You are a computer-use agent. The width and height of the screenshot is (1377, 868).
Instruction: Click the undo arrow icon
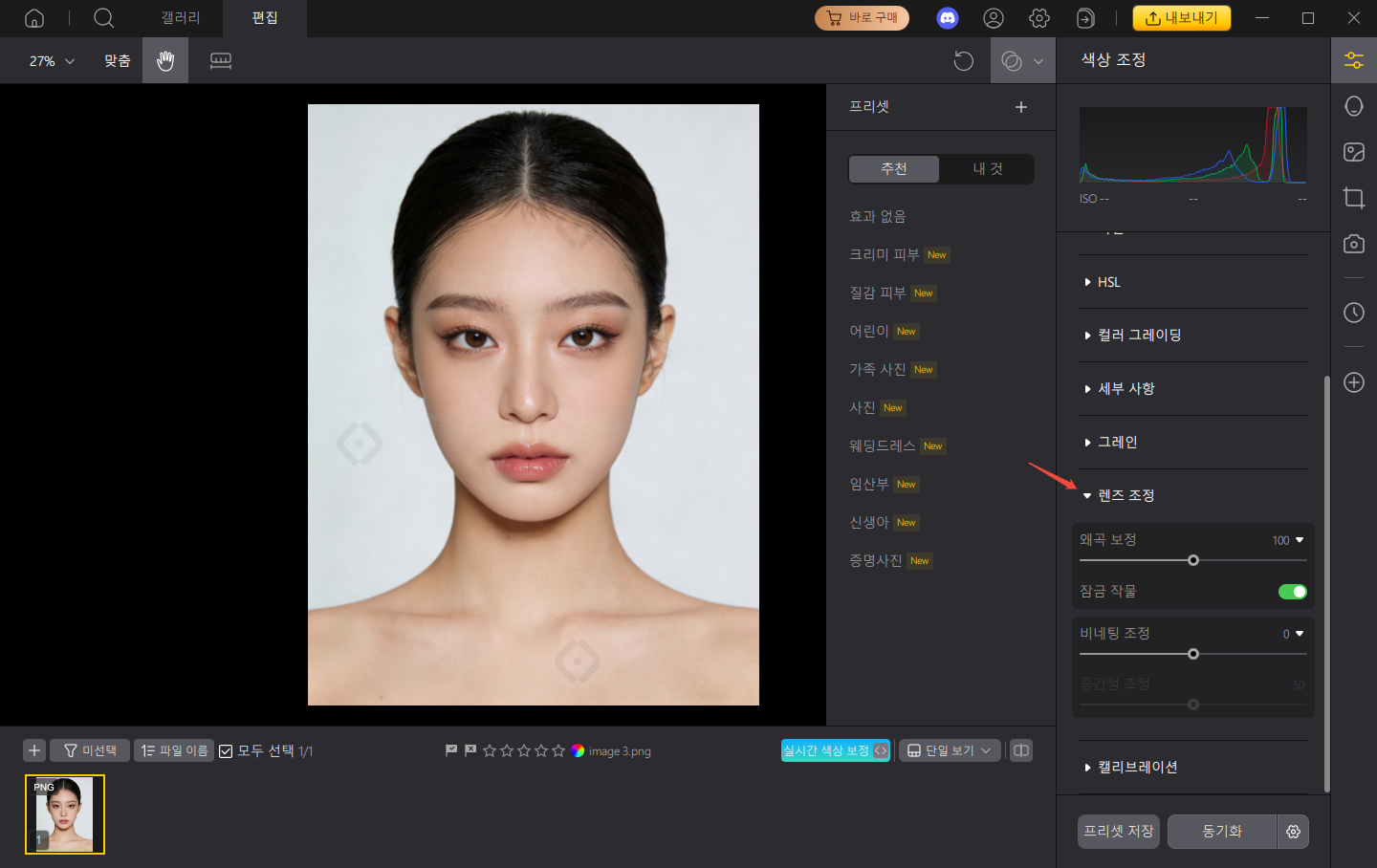click(x=963, y=60)
